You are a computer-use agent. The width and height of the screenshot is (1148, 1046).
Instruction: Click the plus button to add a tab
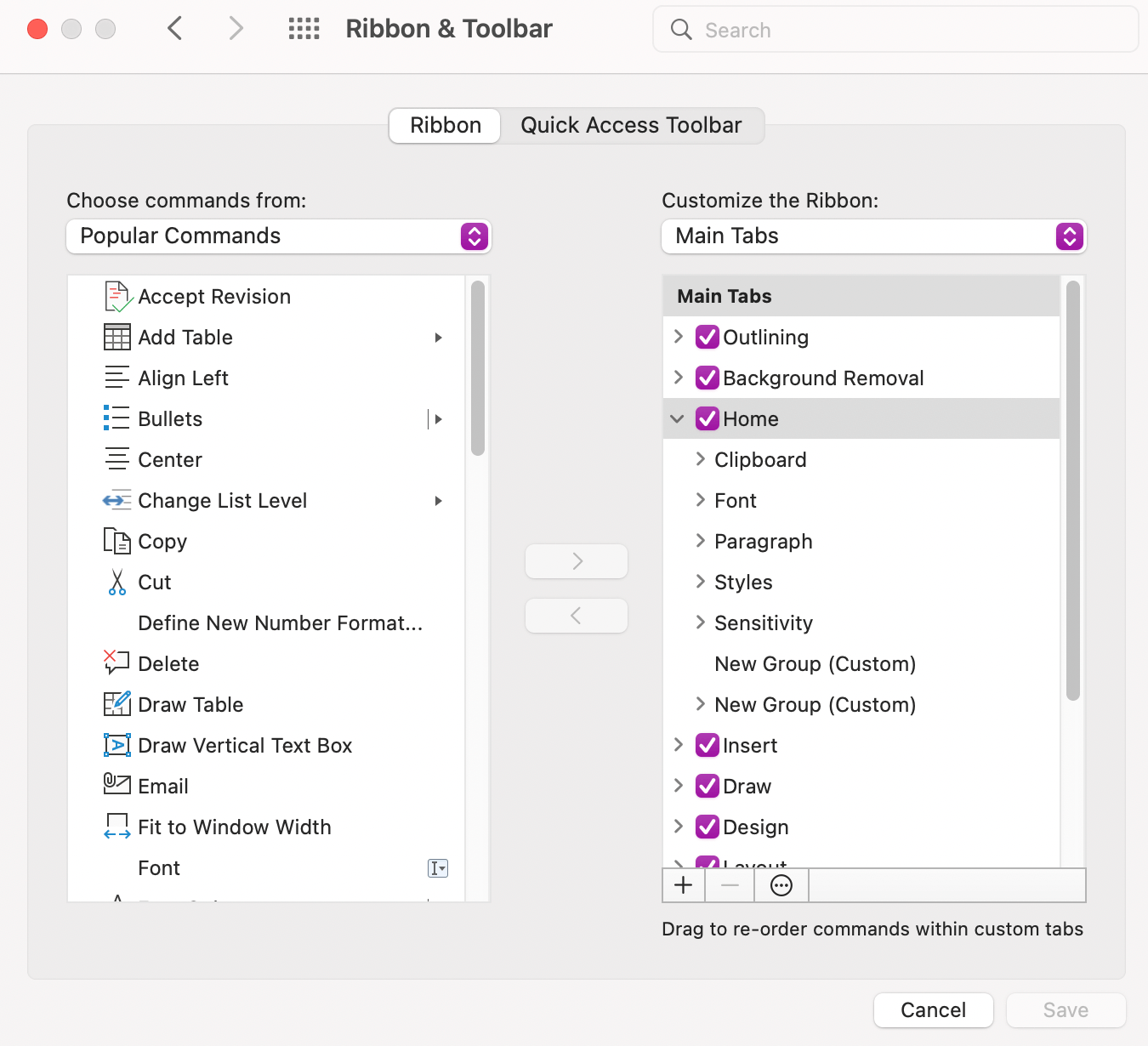pyautogui.click(x=684, y=885)
